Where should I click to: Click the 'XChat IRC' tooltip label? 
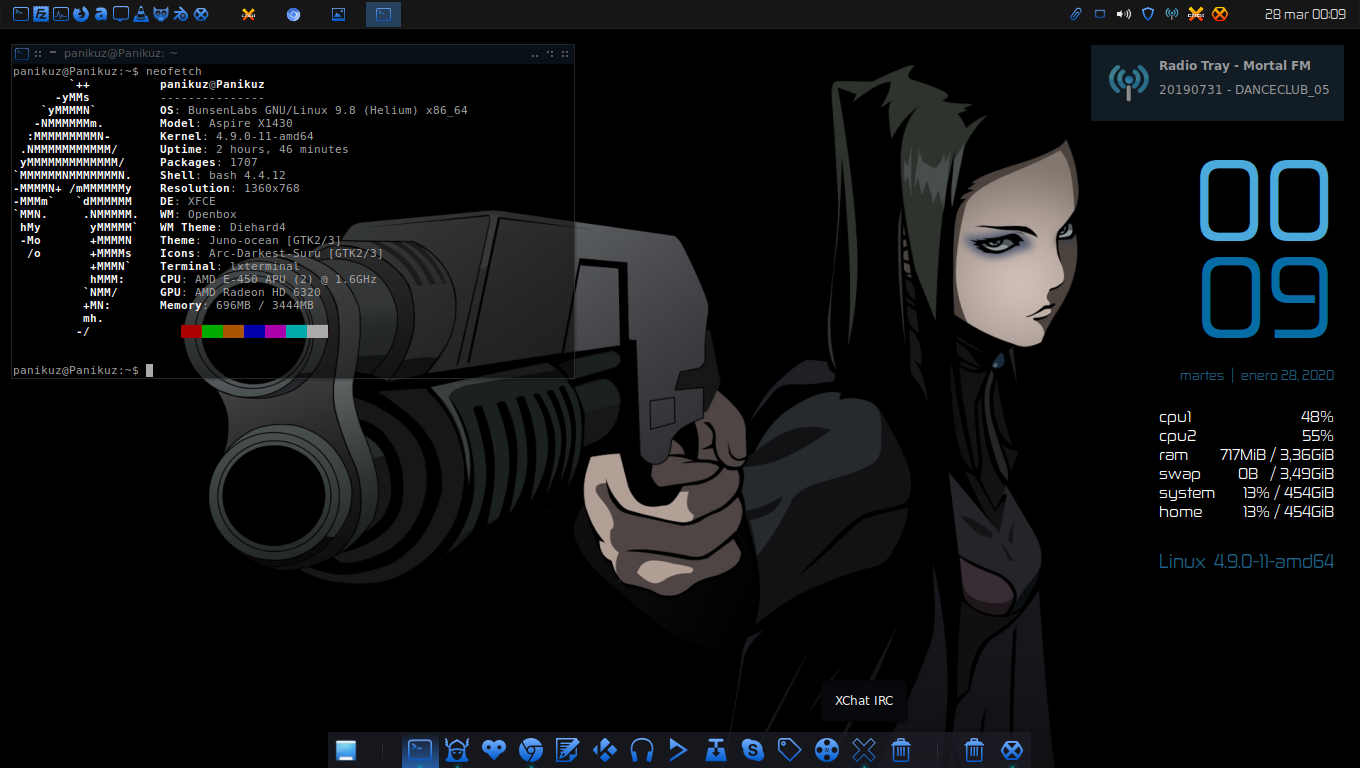pyautogui.click(x=864, y=701)
